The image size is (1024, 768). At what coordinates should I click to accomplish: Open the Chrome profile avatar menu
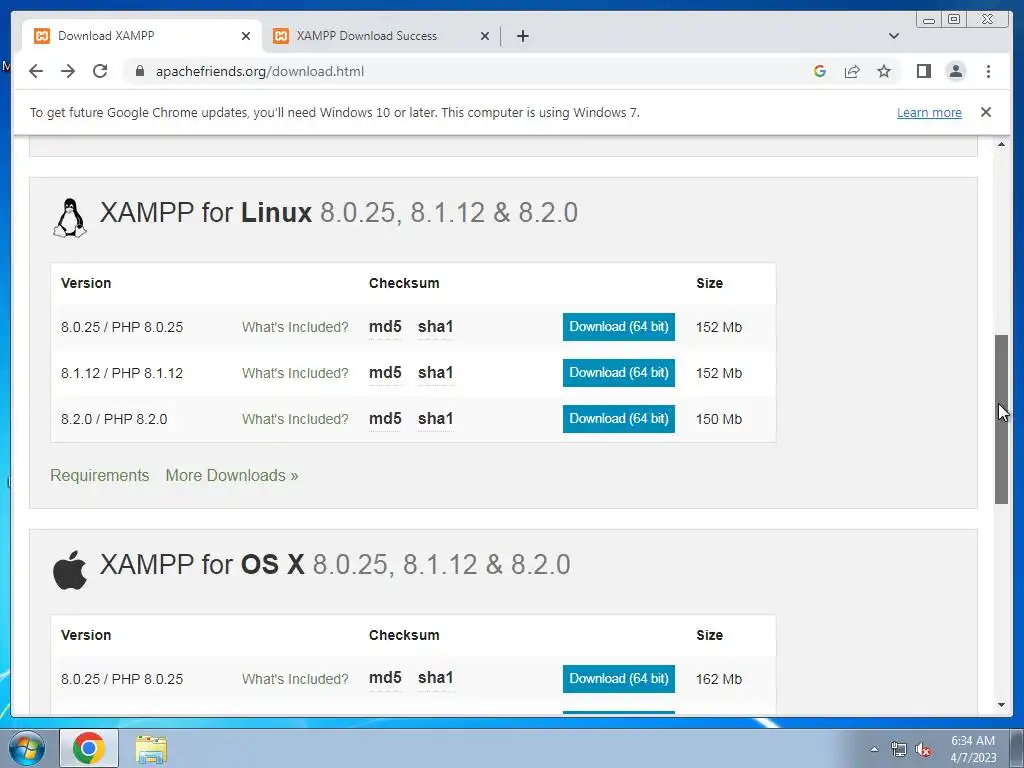[x=955, y=71]
